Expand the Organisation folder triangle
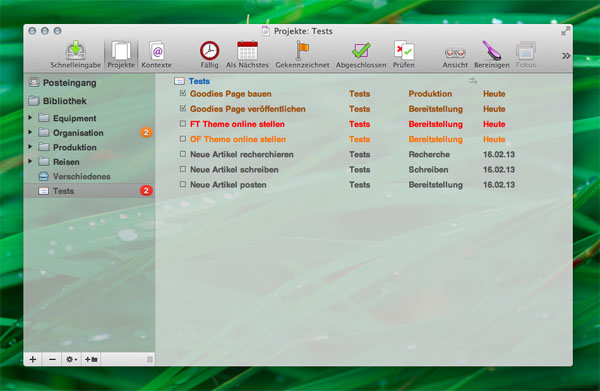 [30, 132]
